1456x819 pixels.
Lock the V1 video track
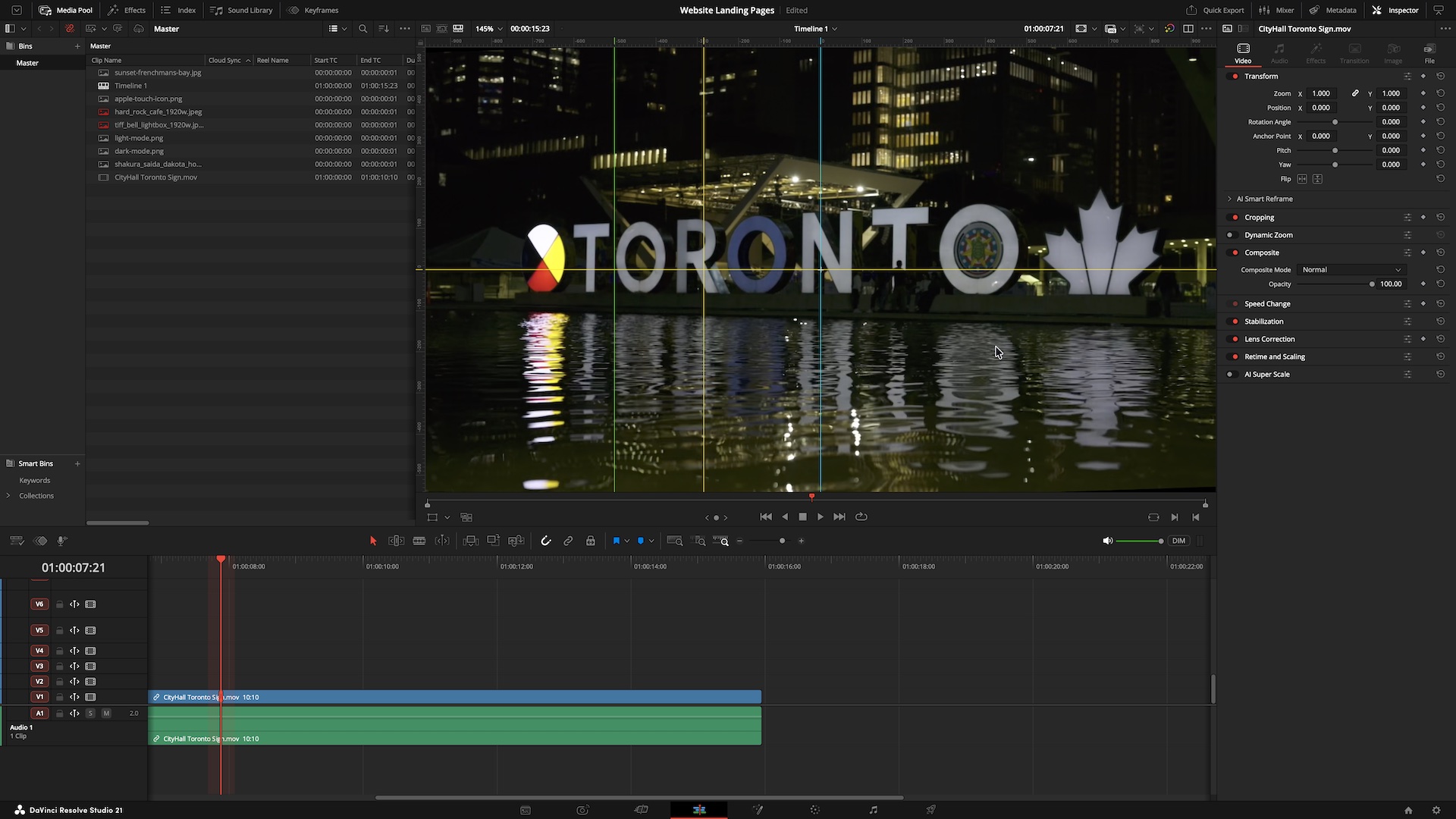click(x=59, y=697)
